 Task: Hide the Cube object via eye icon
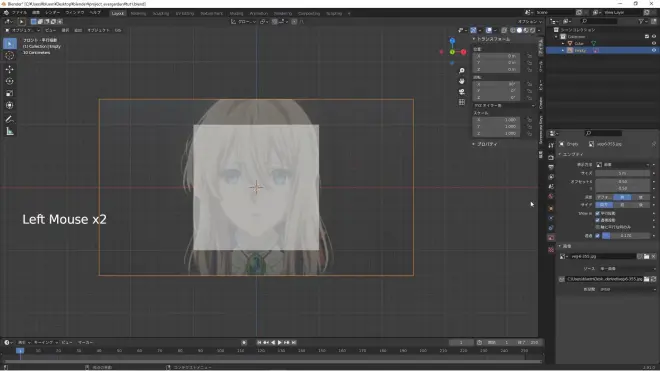[654, 43]
